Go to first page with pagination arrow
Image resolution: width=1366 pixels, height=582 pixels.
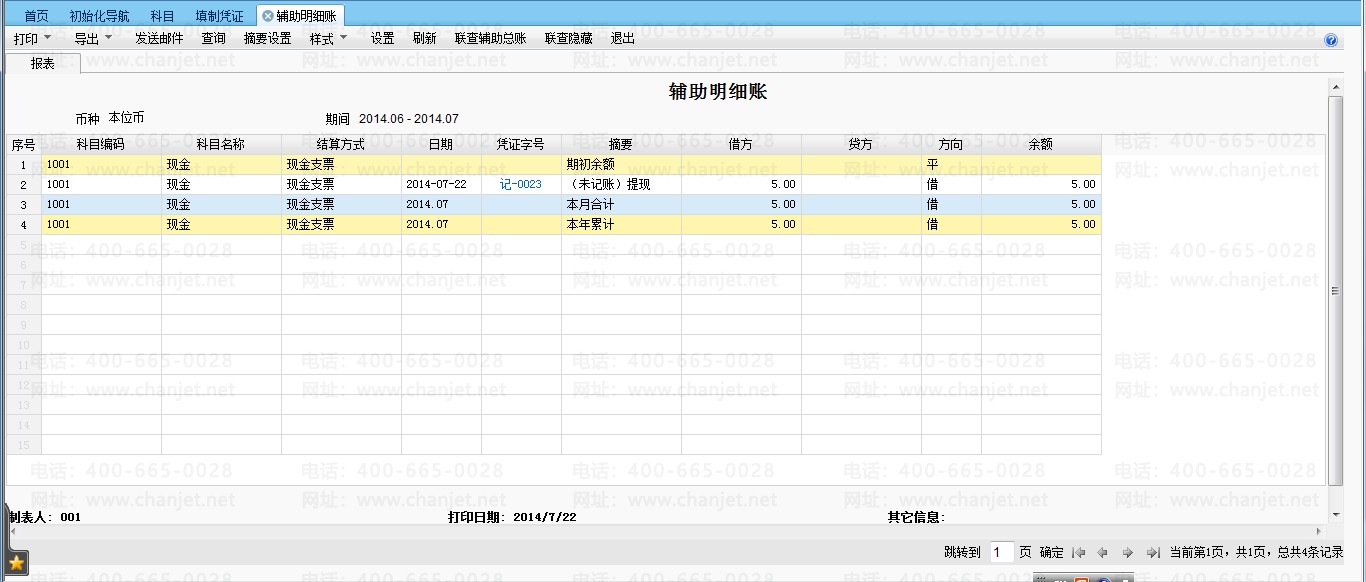click(1079, 552)
